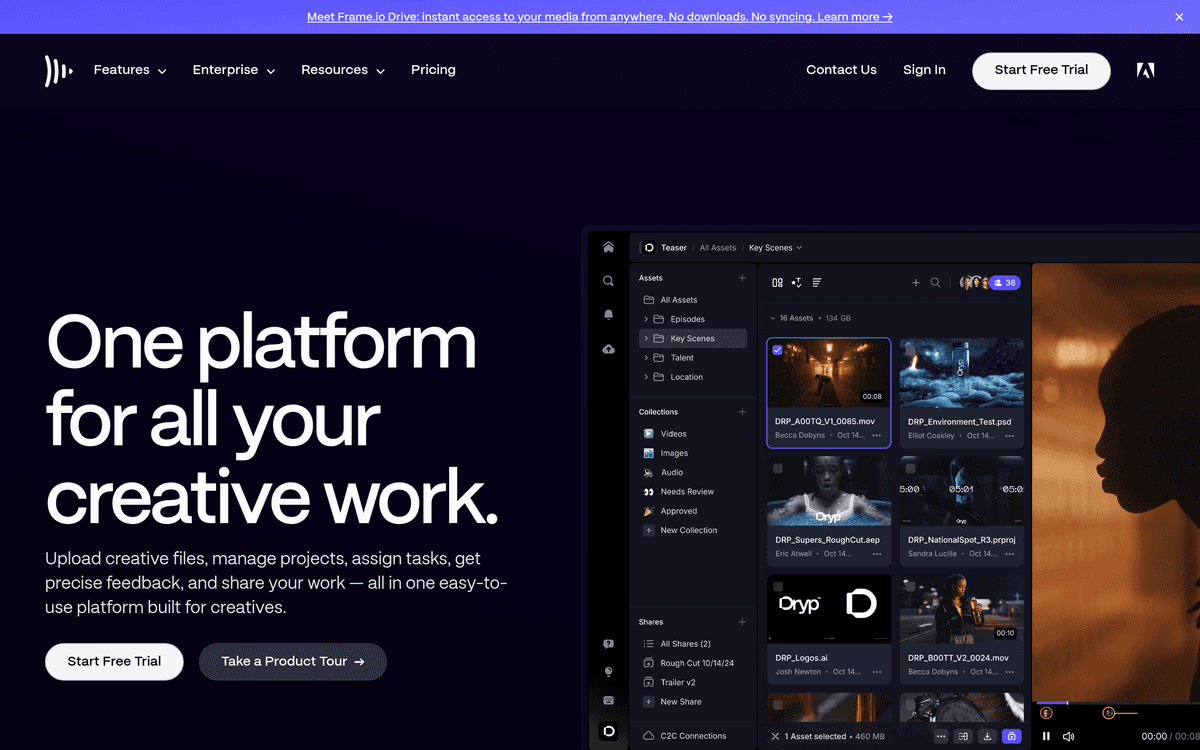The width and height of the screenshot is (1200, 750).
Task: Pause the video player
Action: coord(1047,736)
